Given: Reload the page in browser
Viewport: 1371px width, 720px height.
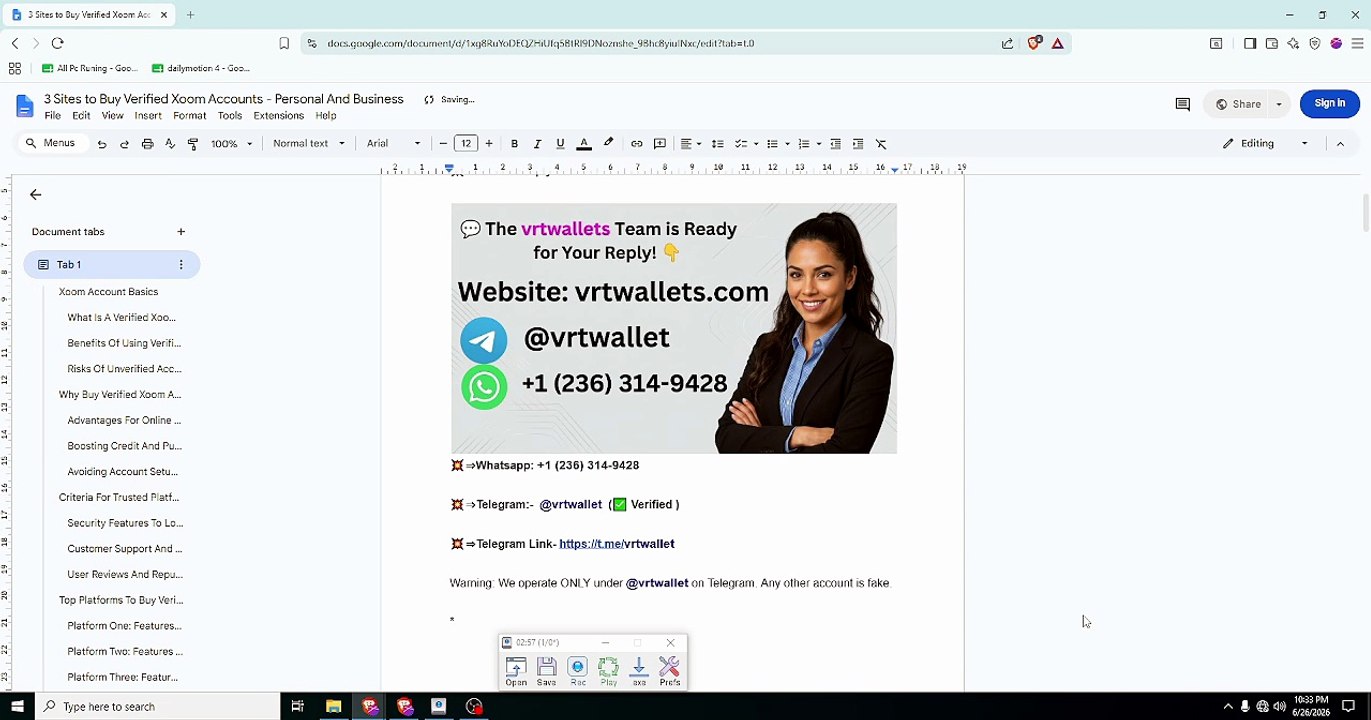Looking at the screenshot, I should [x=57, y=43].
